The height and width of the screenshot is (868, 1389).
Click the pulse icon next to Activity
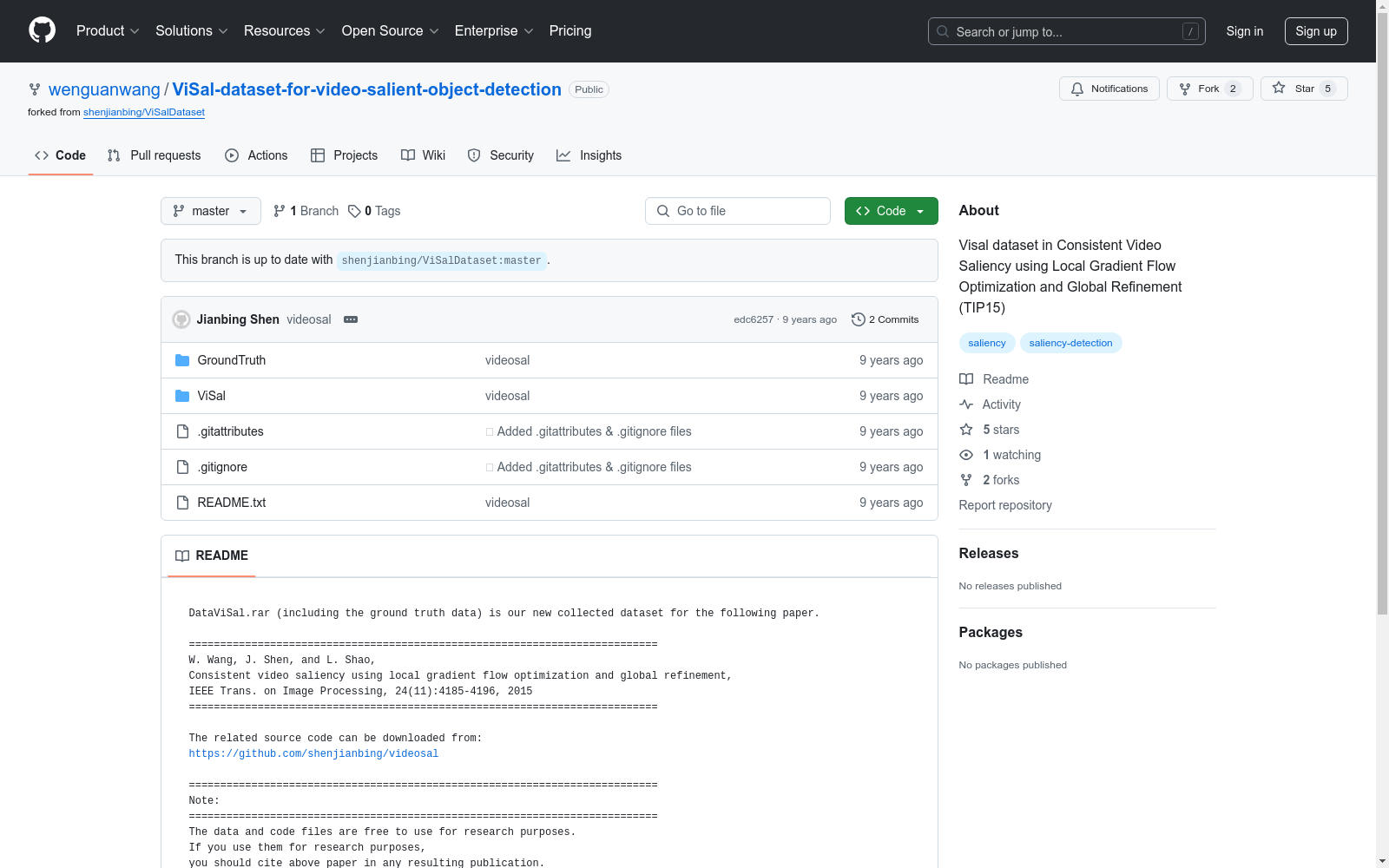pyautogui.click(x=966, y=404)
